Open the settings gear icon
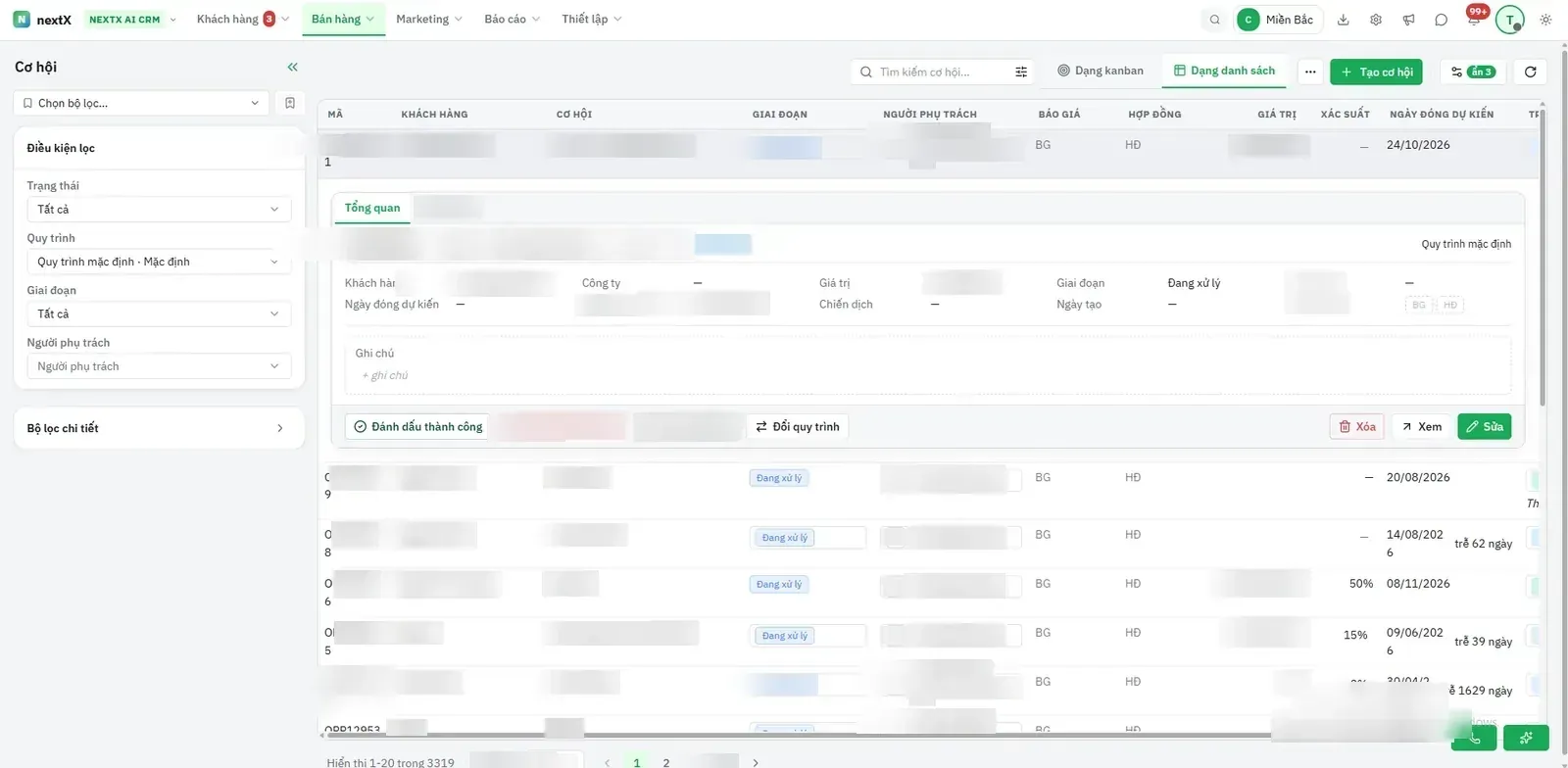The width and height of the screenshot is (1568, 768). pyautogui.click(x=1376, y=20)
